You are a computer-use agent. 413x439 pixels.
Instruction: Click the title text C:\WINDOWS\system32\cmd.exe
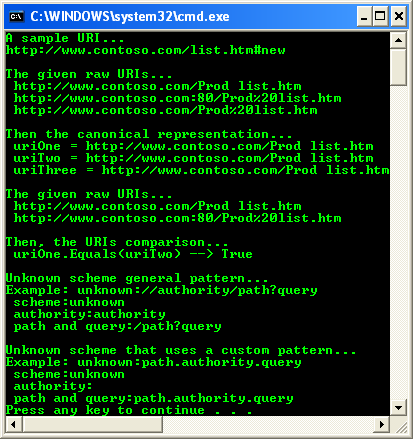130,16
